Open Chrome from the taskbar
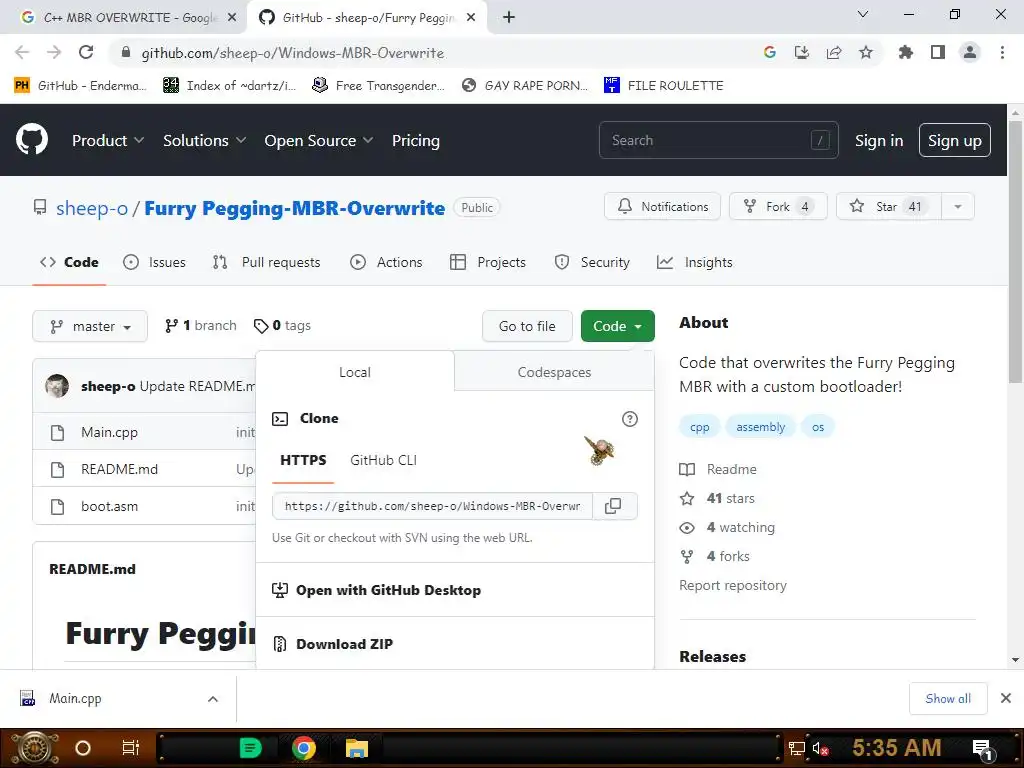 click(304, 748)
